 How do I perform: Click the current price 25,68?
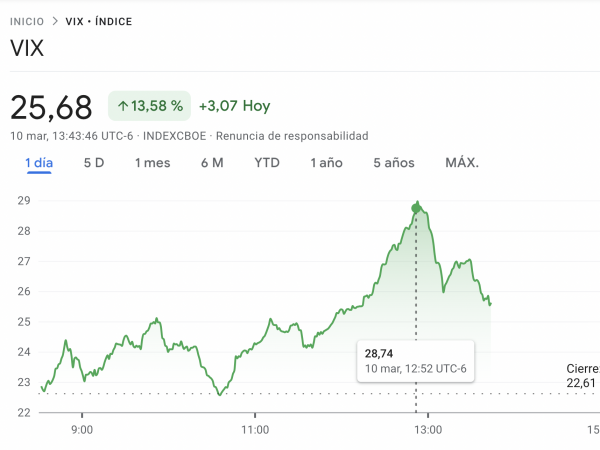tap(51, 108)
